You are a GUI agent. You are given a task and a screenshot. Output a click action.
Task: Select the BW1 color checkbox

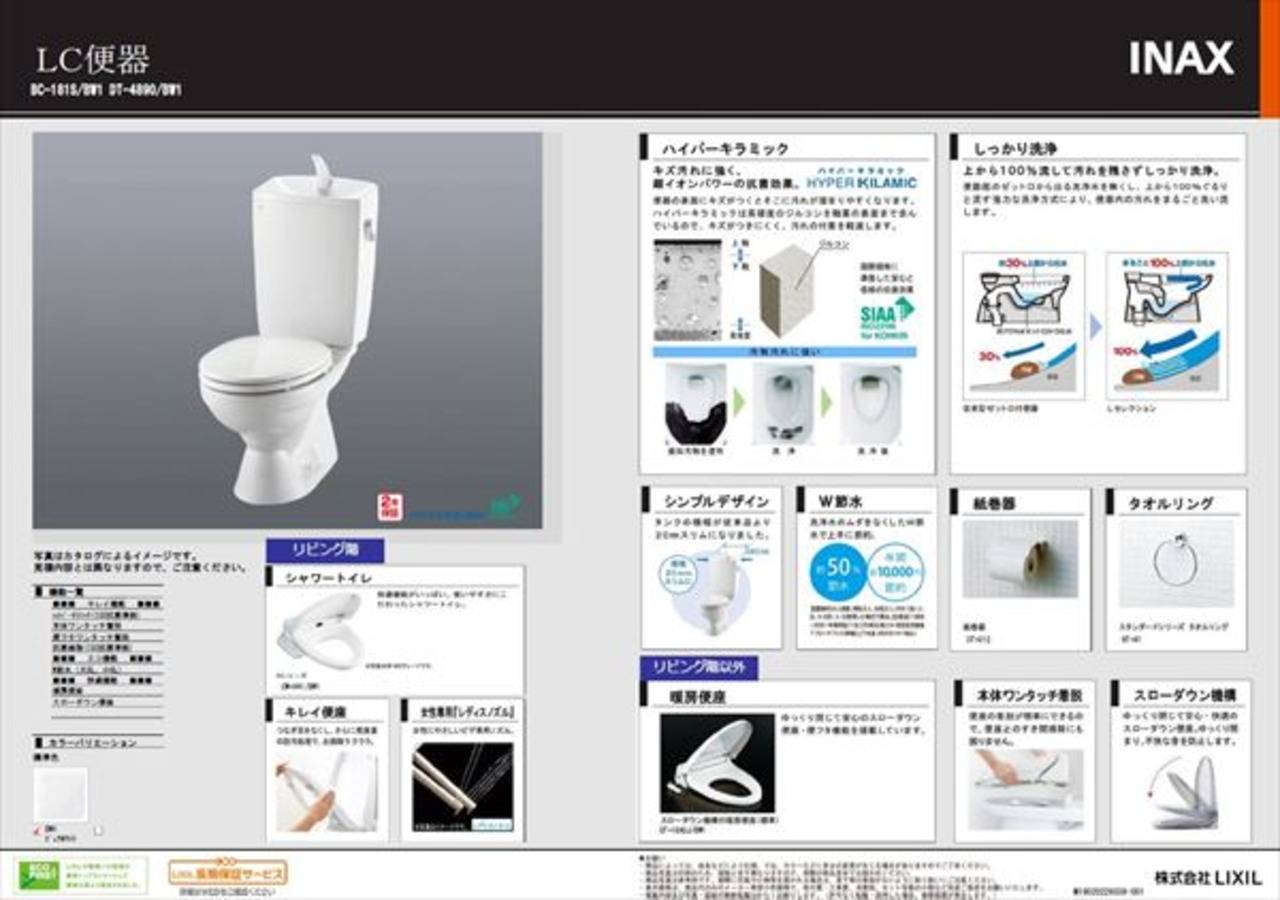[x=37, y=829]
